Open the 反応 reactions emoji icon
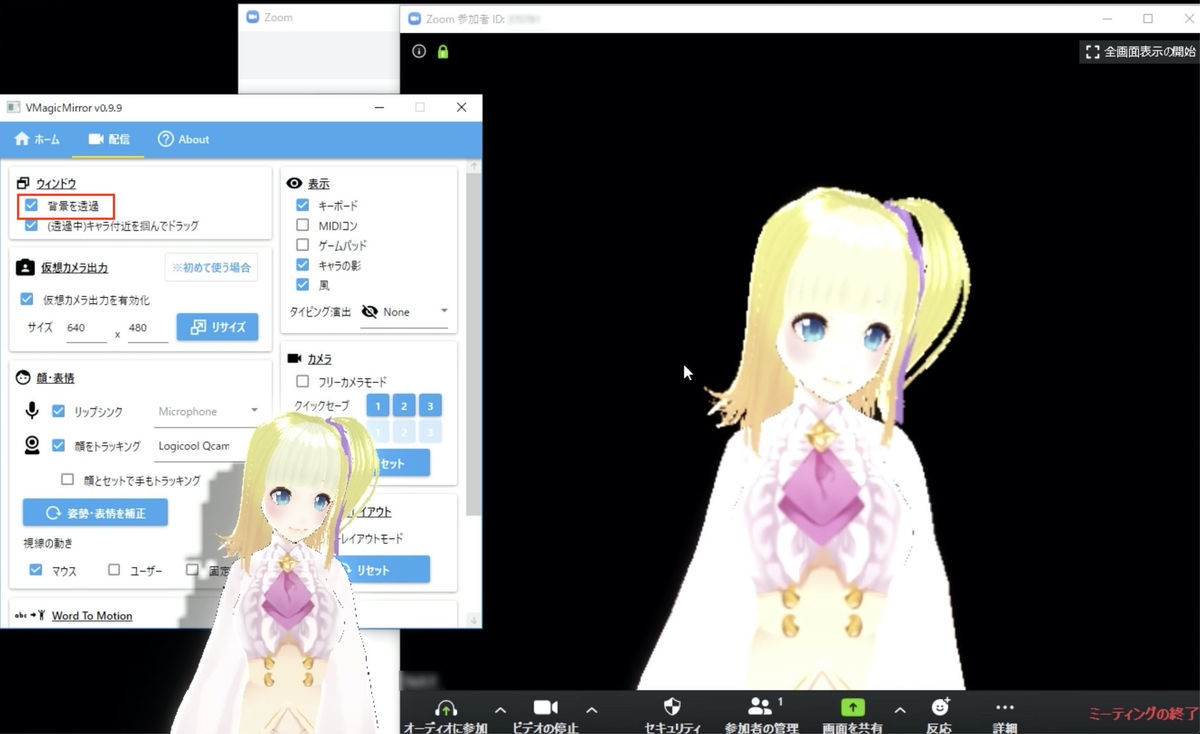1200x734 pixels. [x=940, y=706]
